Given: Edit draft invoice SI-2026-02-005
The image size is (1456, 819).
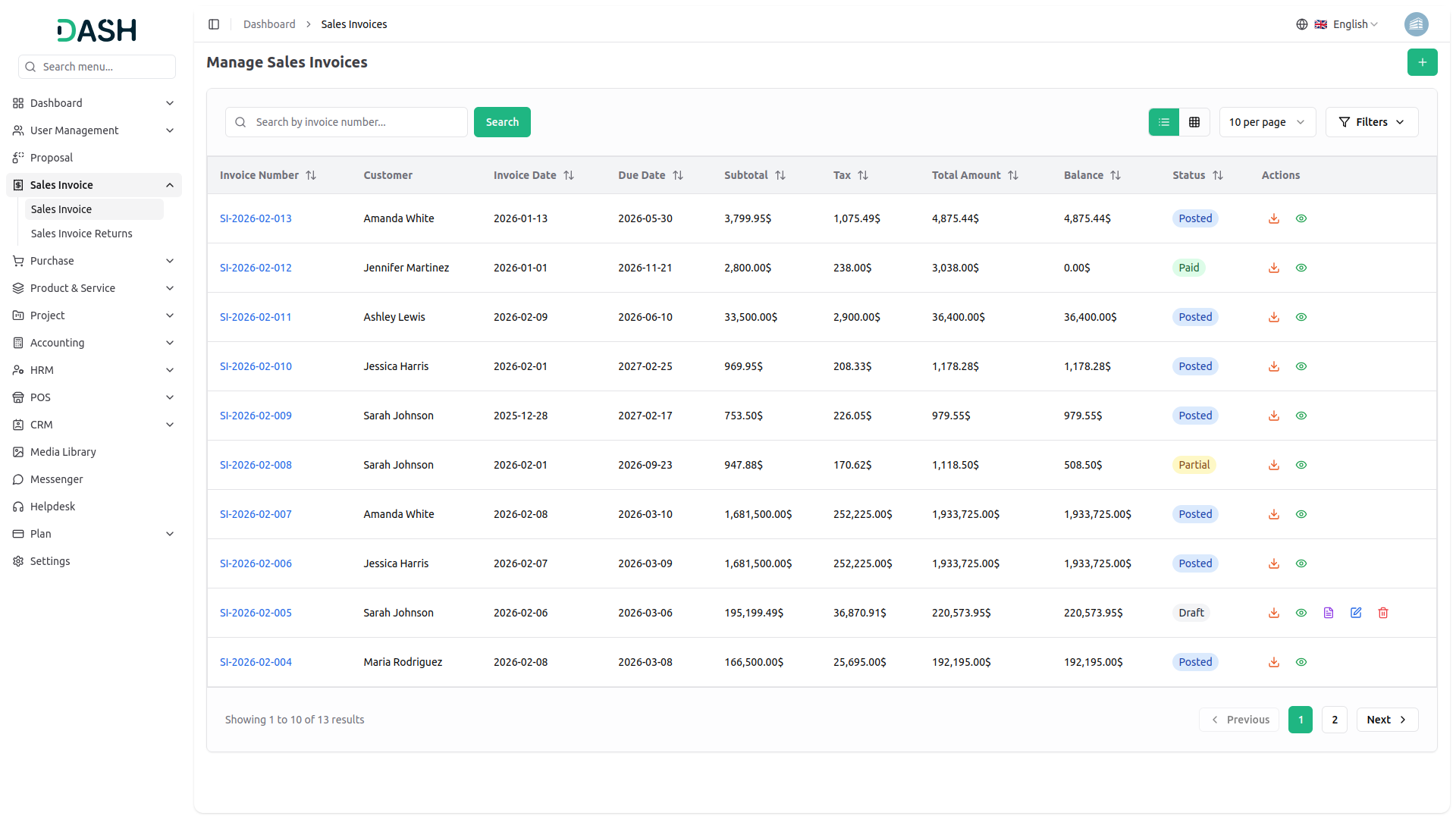Looking at the screenshot, I should (1356, 613).
